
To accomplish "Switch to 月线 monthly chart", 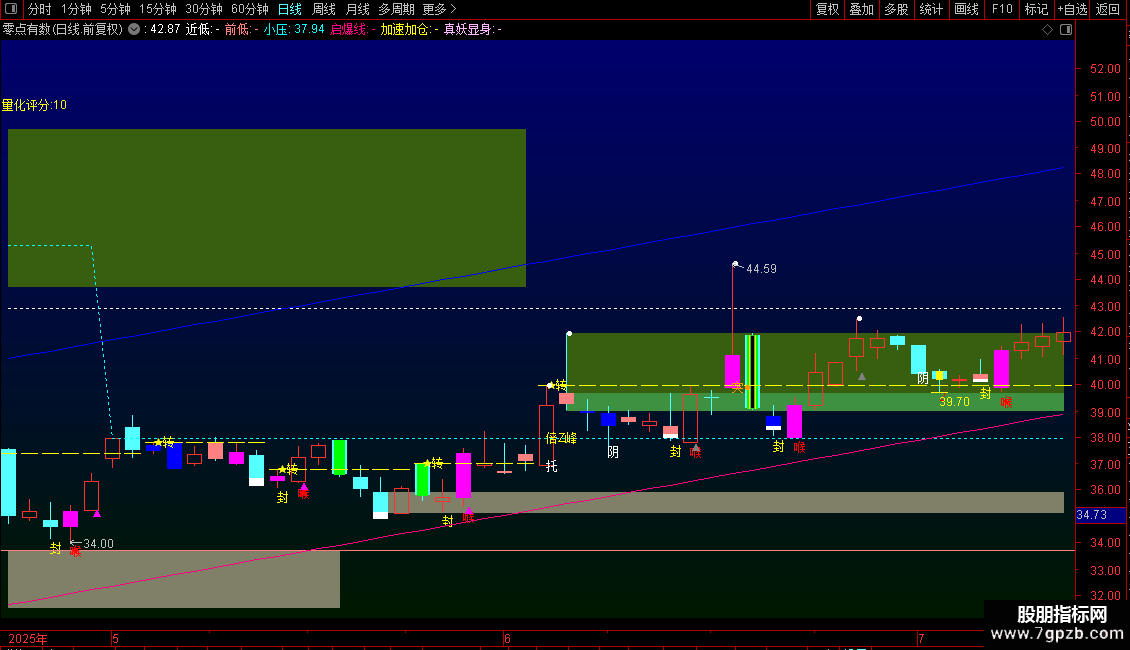I will [x=357, y=9].
